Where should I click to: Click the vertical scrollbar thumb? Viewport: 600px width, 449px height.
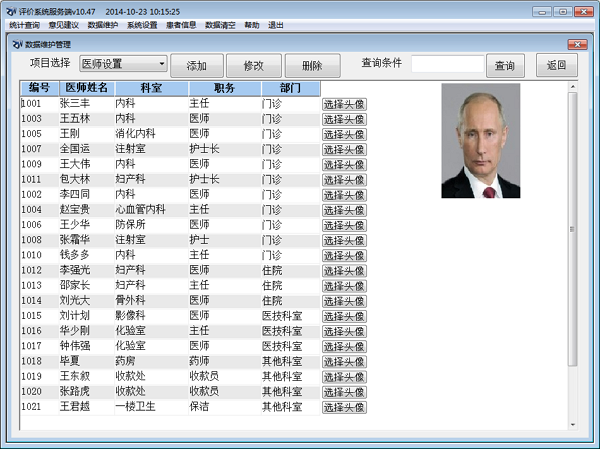coord(572,229)
